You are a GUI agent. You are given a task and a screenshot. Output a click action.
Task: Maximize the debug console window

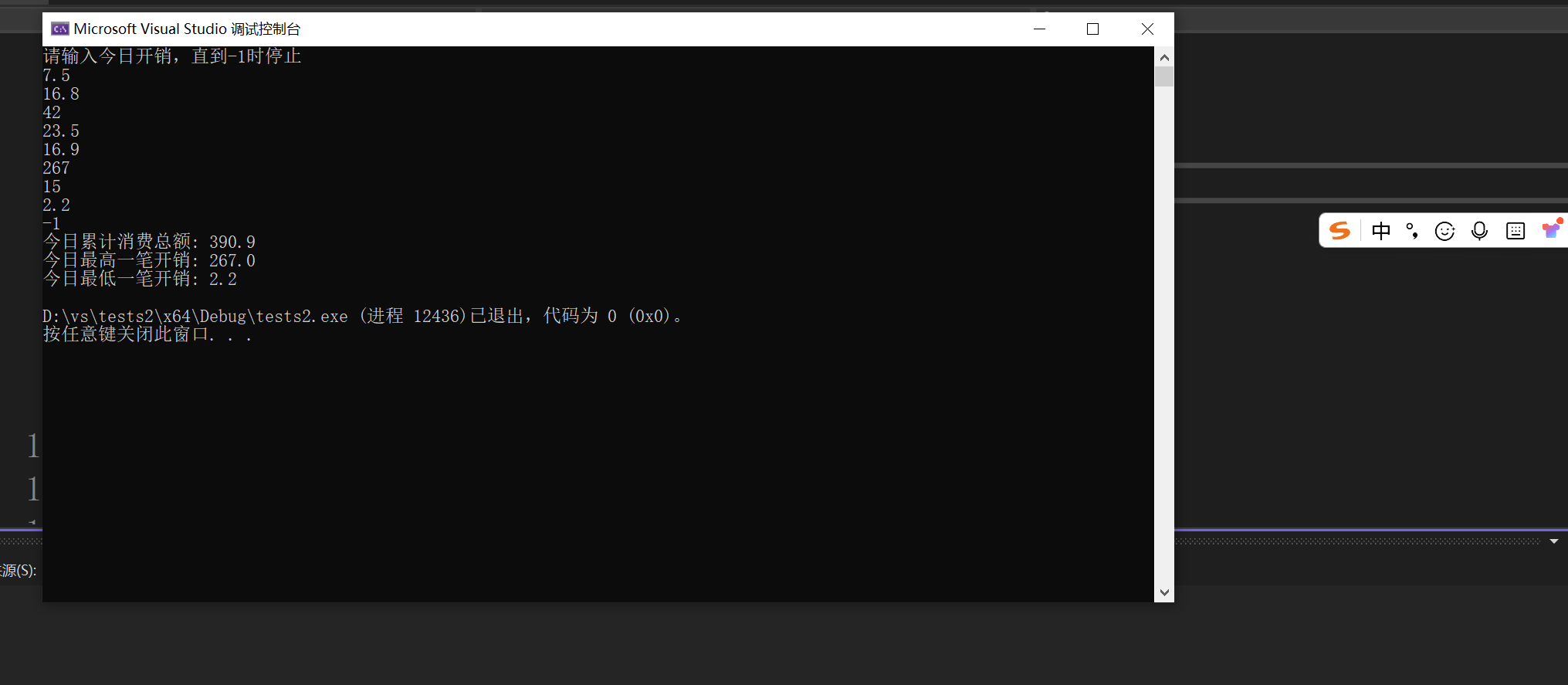pos(1092,29)
